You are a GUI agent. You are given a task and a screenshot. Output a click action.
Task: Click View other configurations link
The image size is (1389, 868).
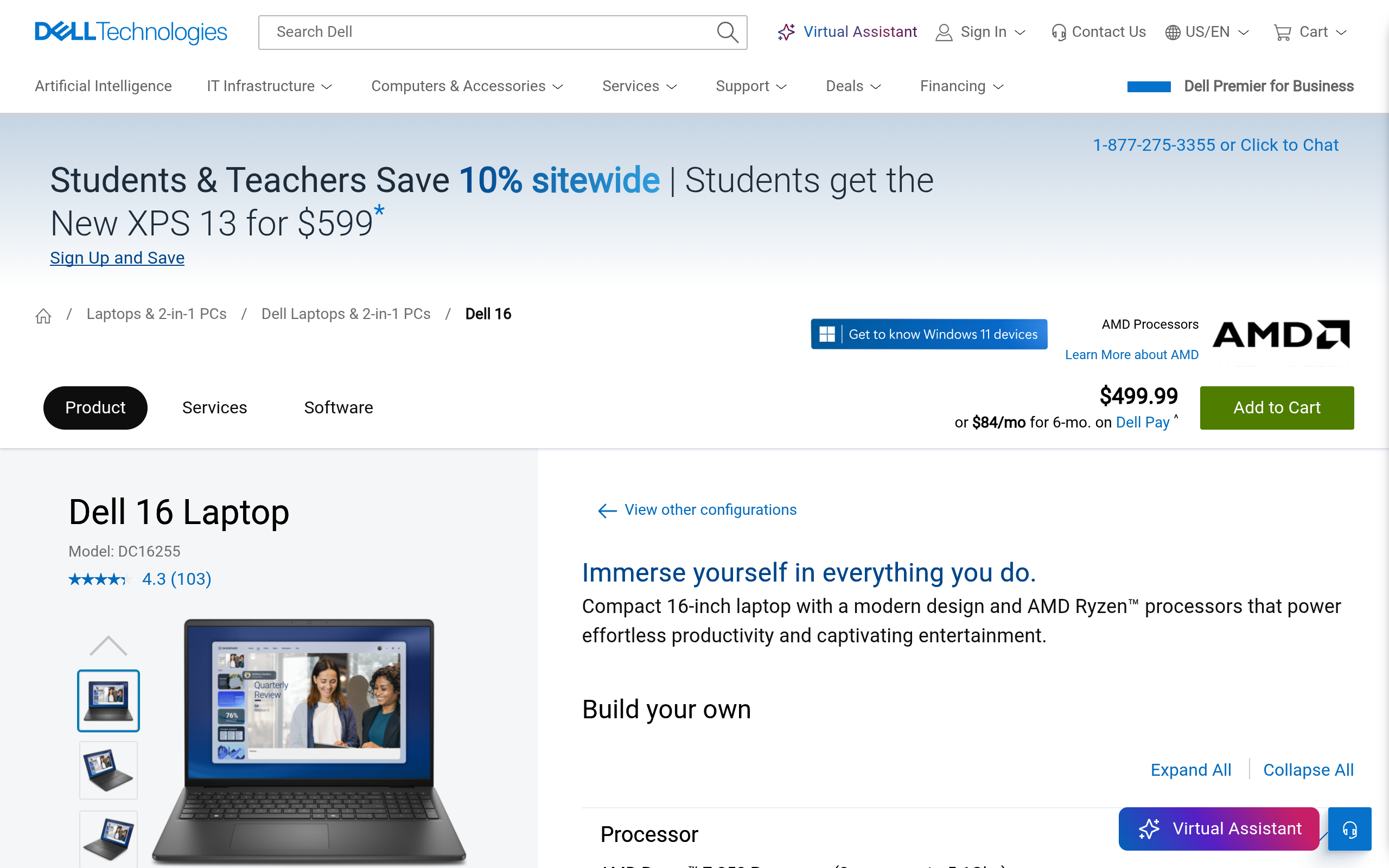tap(711, 510)
